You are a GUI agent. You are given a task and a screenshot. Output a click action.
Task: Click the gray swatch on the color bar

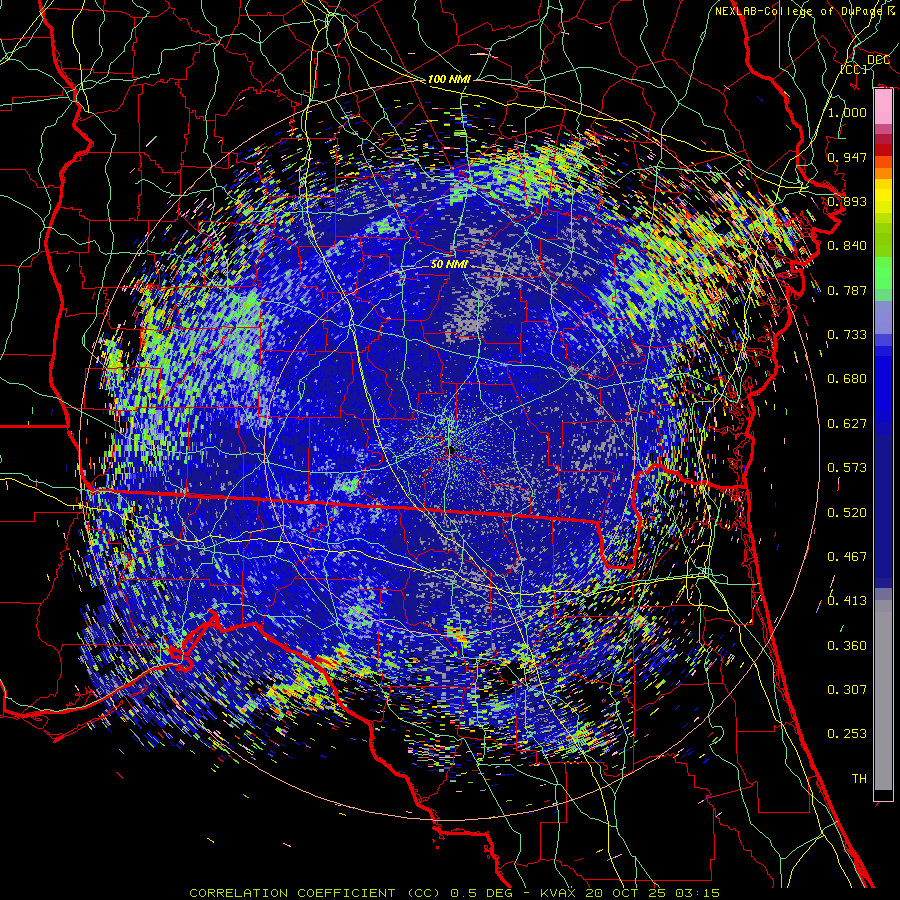(x=883, y=695)
